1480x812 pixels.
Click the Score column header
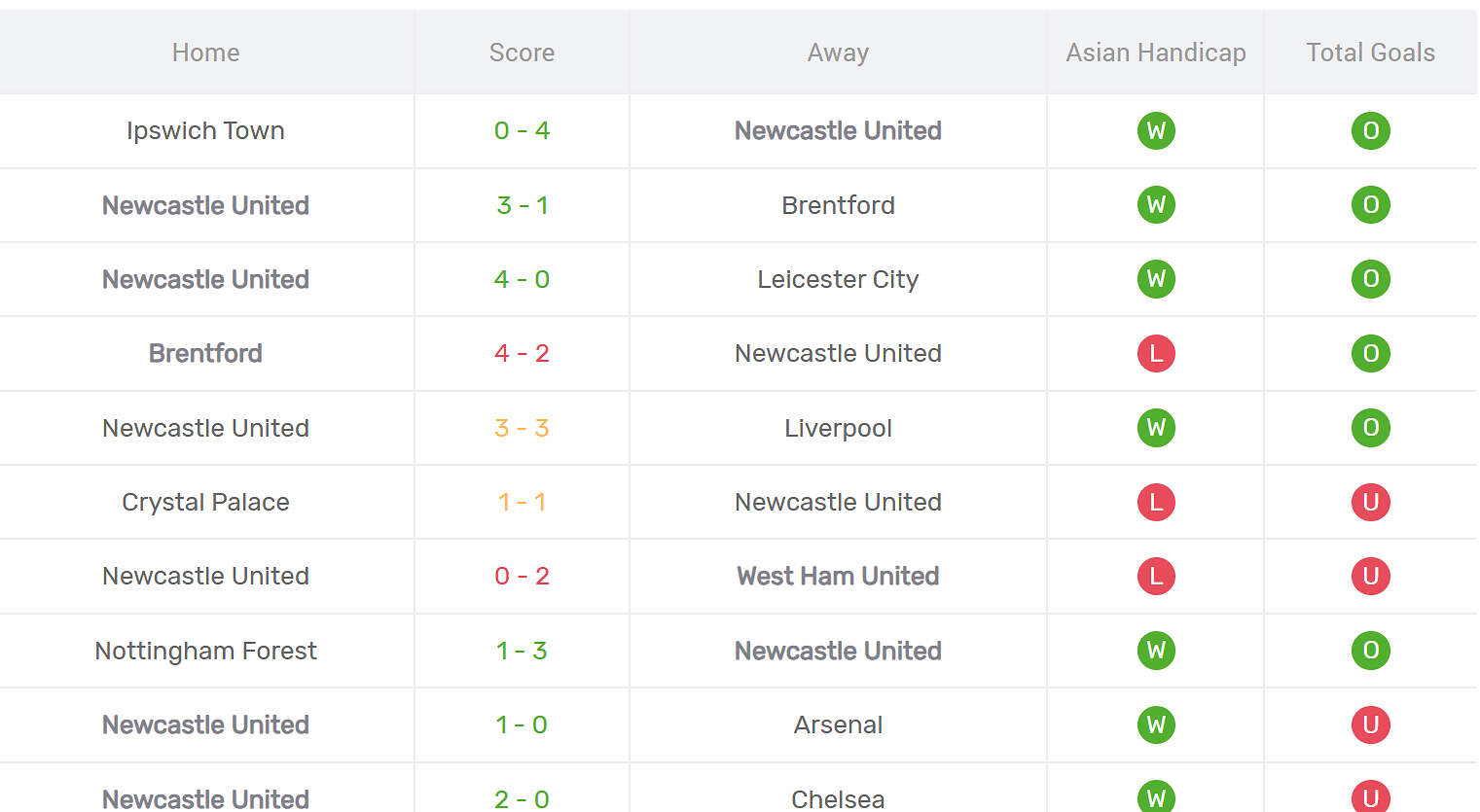coord(522,53)
